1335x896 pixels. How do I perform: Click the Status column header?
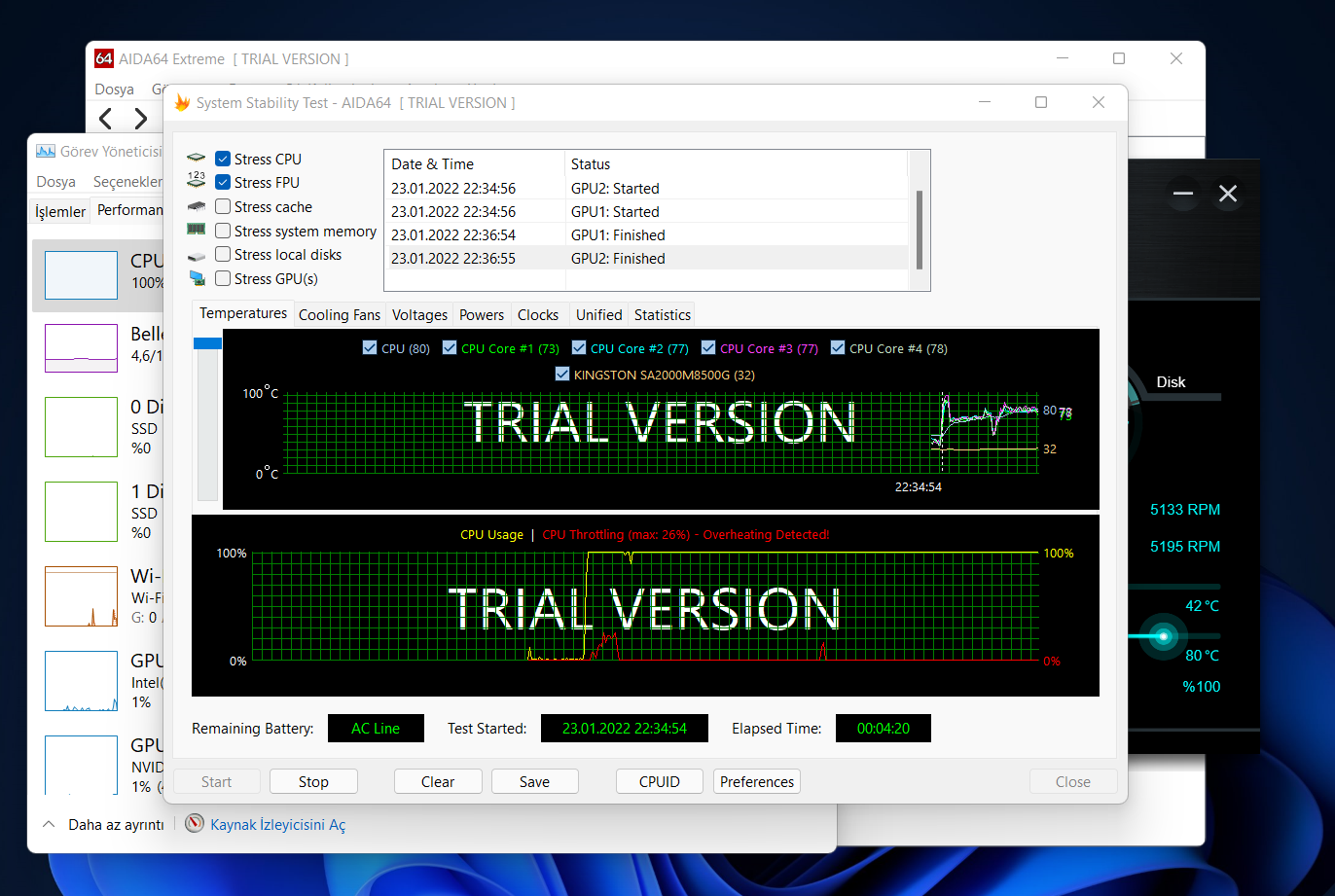click(736, 163)
